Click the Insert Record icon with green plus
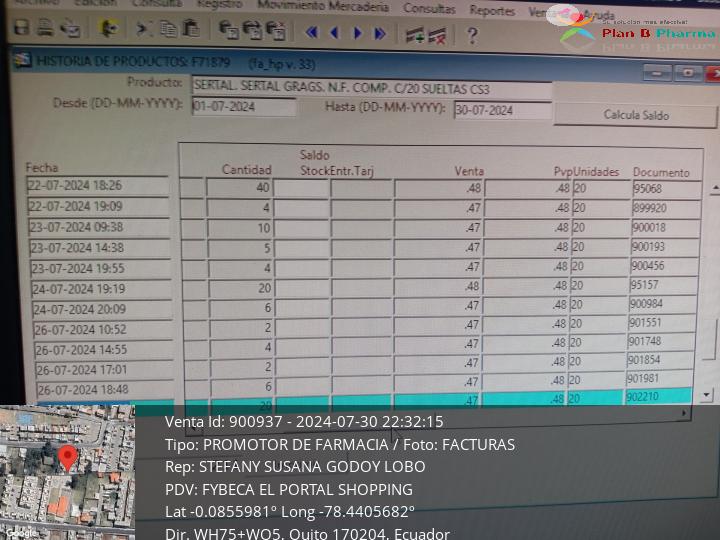720x540 pixels. pyautogui.click(x=415, y=35)
